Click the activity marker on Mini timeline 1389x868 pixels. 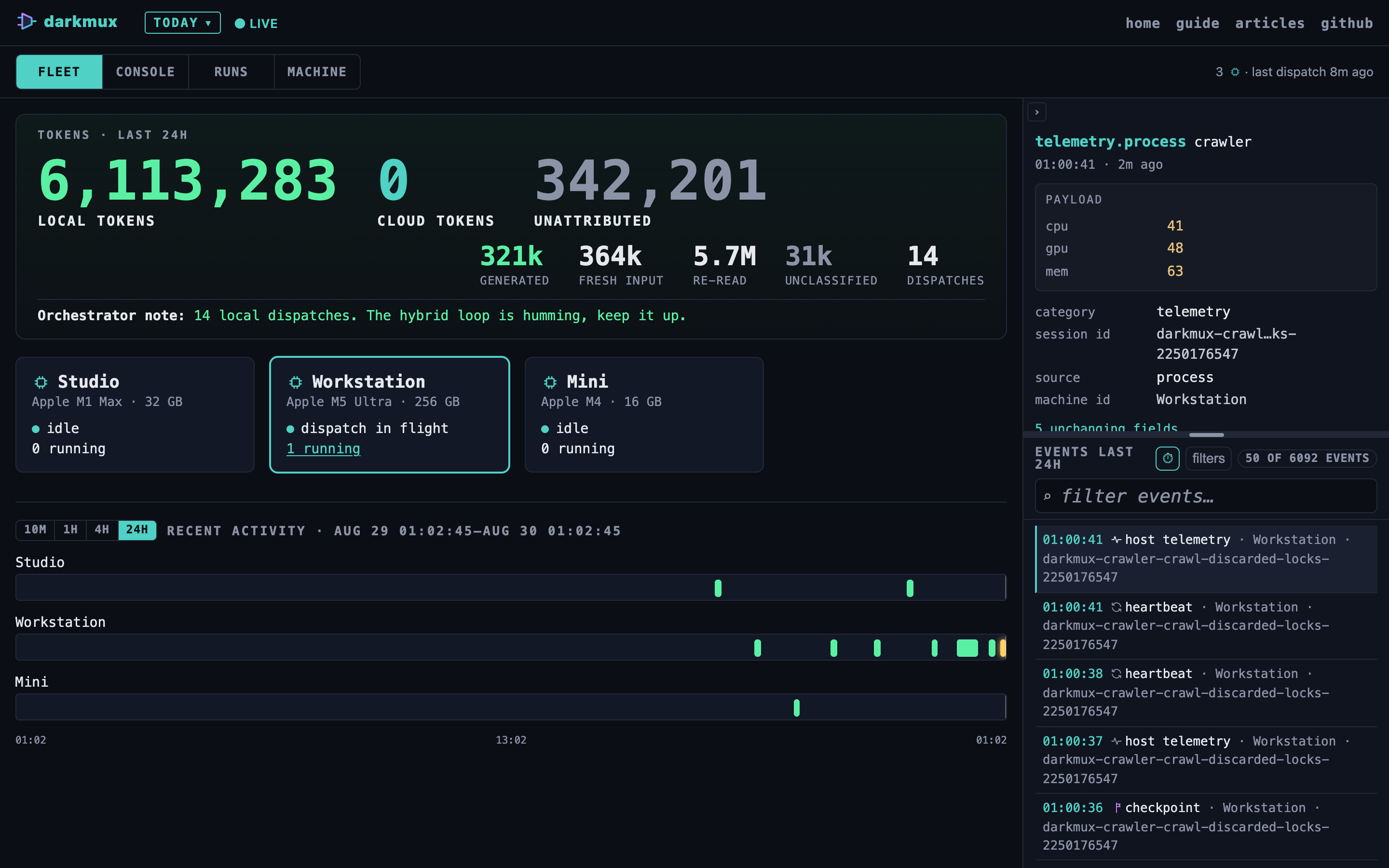[797, 707]
